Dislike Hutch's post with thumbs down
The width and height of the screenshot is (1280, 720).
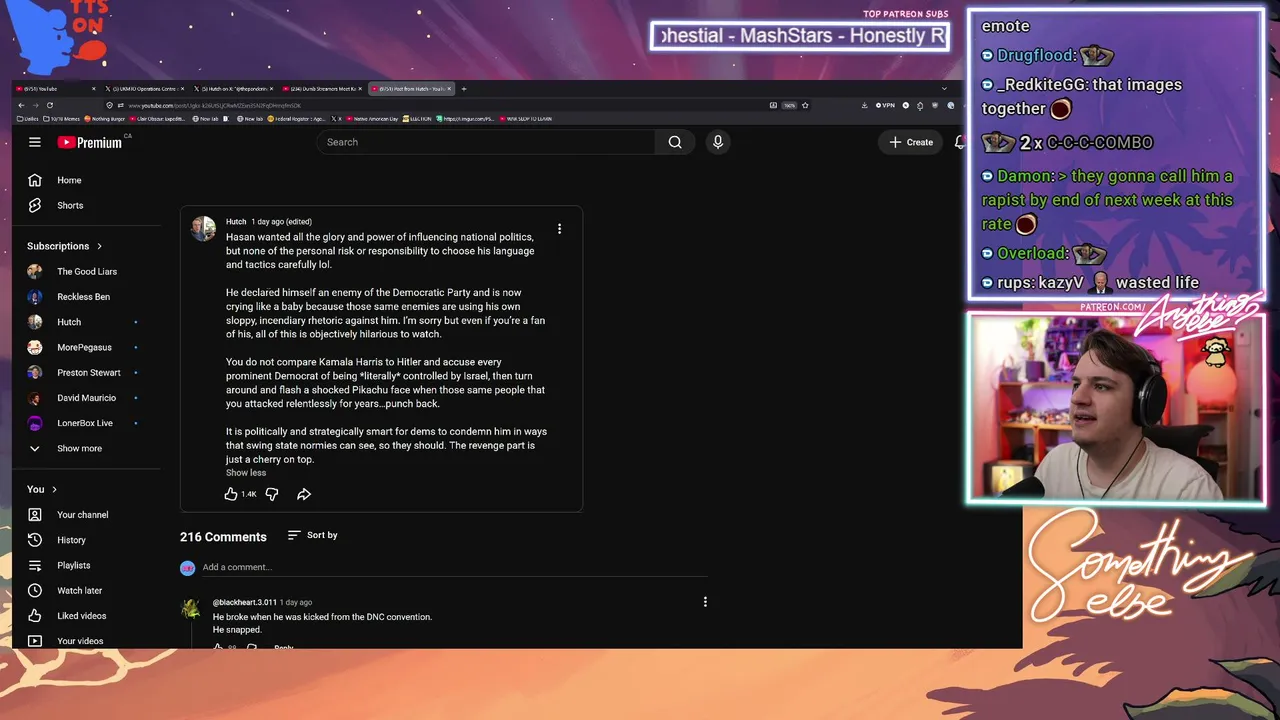[x=272, y=494]
